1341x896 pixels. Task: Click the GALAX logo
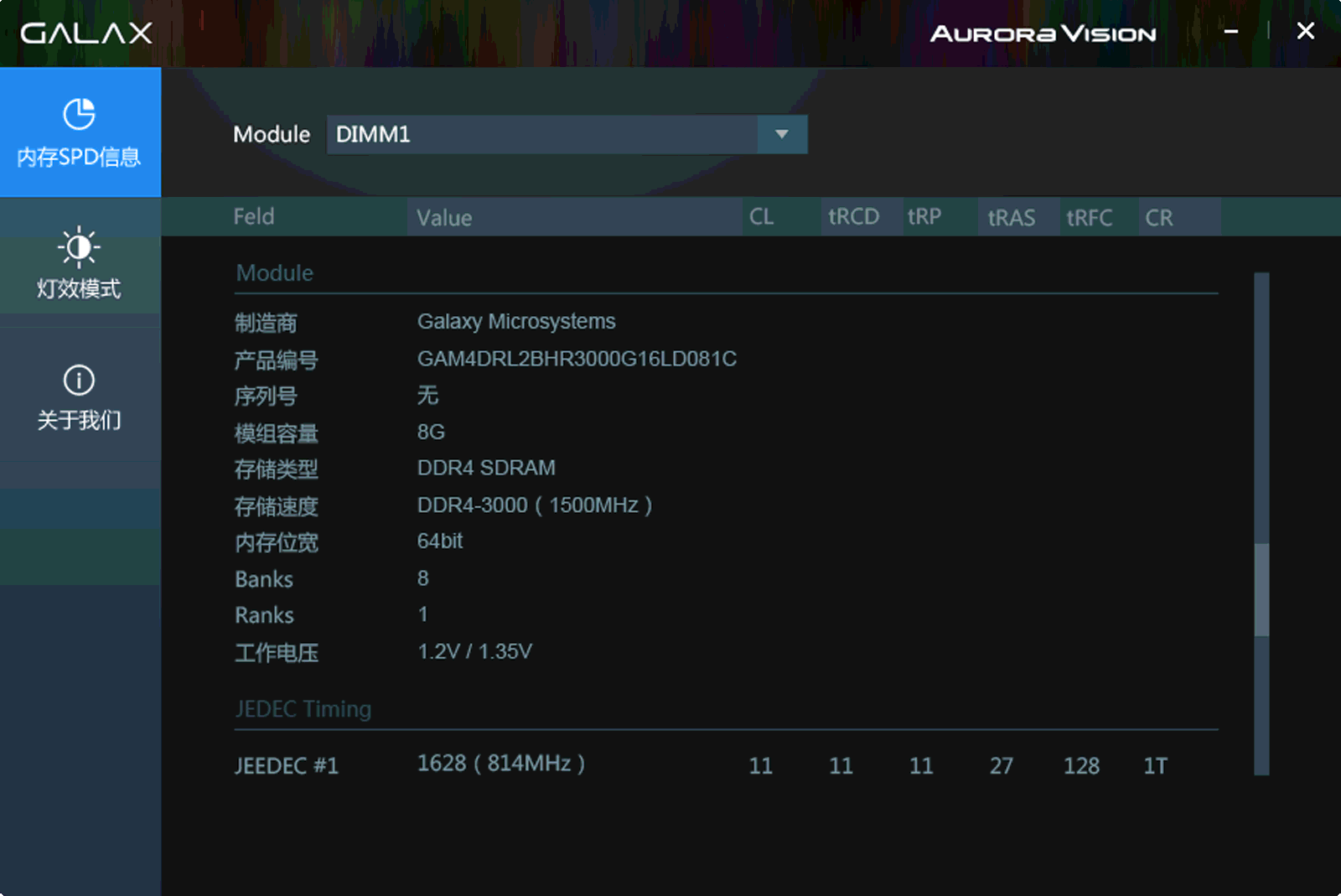pyautogui.click(x=86, y=33)
